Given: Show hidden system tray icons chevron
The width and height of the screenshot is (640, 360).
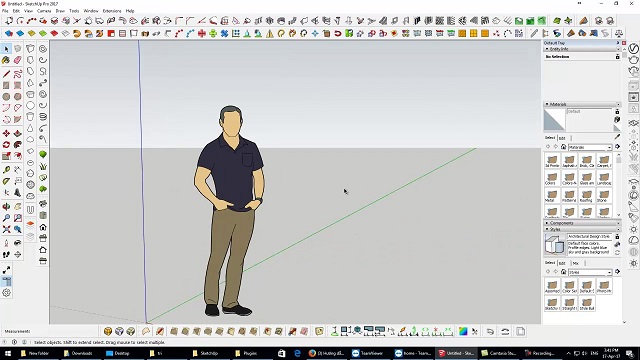Looking at the screenshot, I should pos(568,353).
